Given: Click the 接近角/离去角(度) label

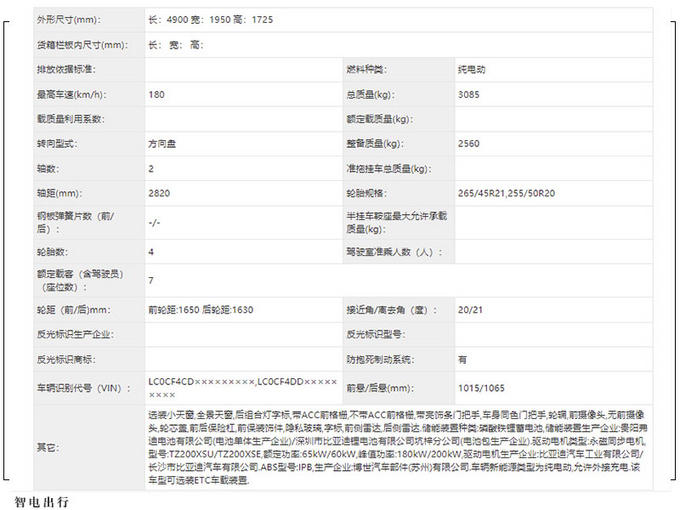Looking at the screenshot, I should click(x=392, y=310).
